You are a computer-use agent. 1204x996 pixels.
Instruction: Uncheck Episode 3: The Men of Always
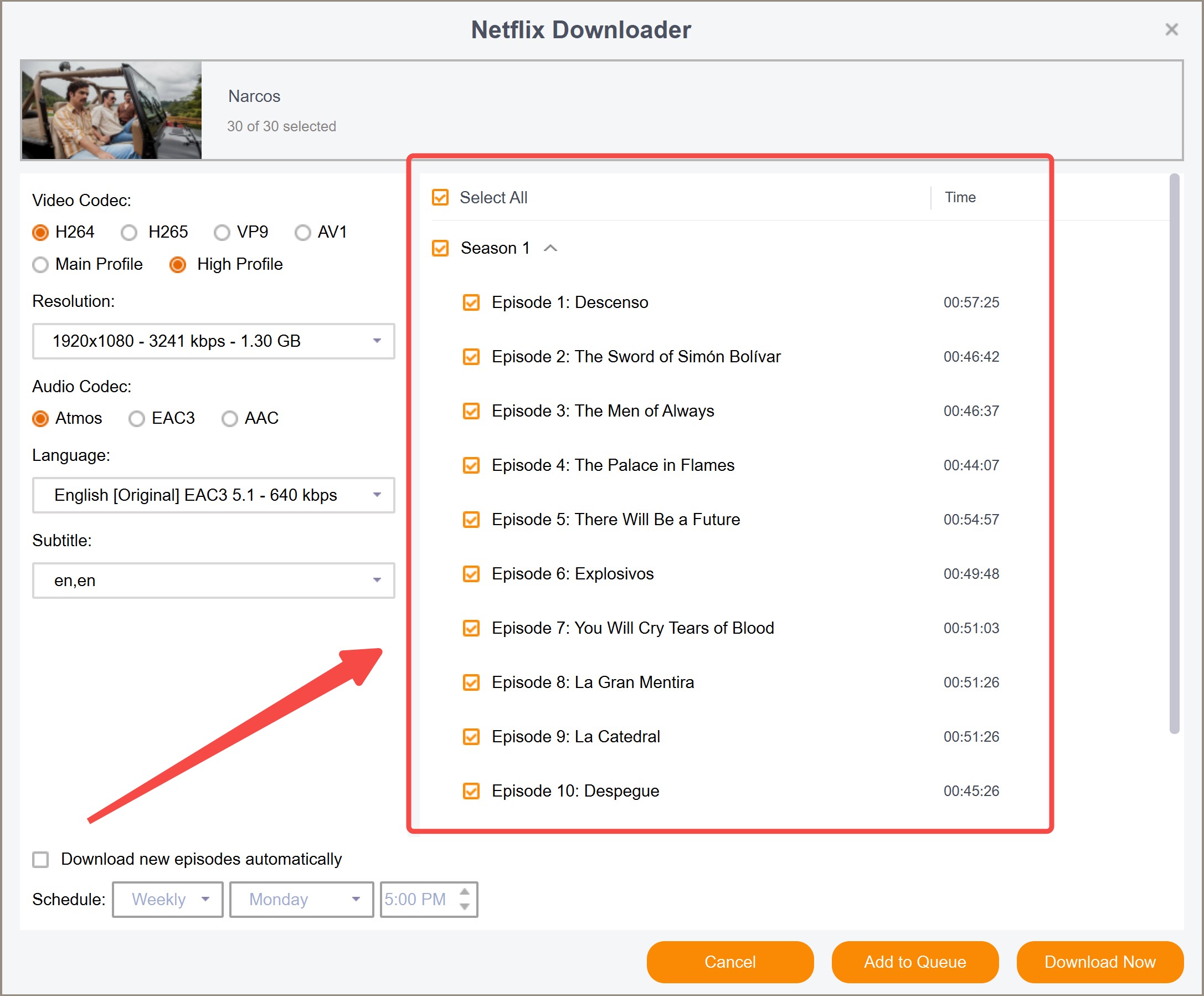[471, 411]
